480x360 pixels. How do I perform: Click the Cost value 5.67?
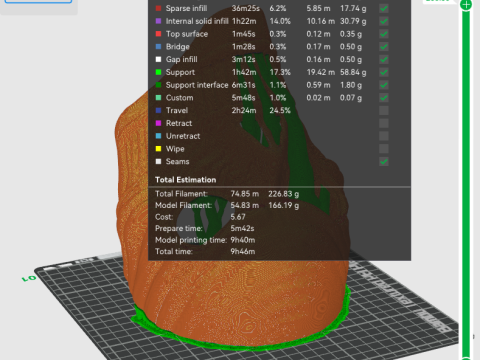click(238, 217)
